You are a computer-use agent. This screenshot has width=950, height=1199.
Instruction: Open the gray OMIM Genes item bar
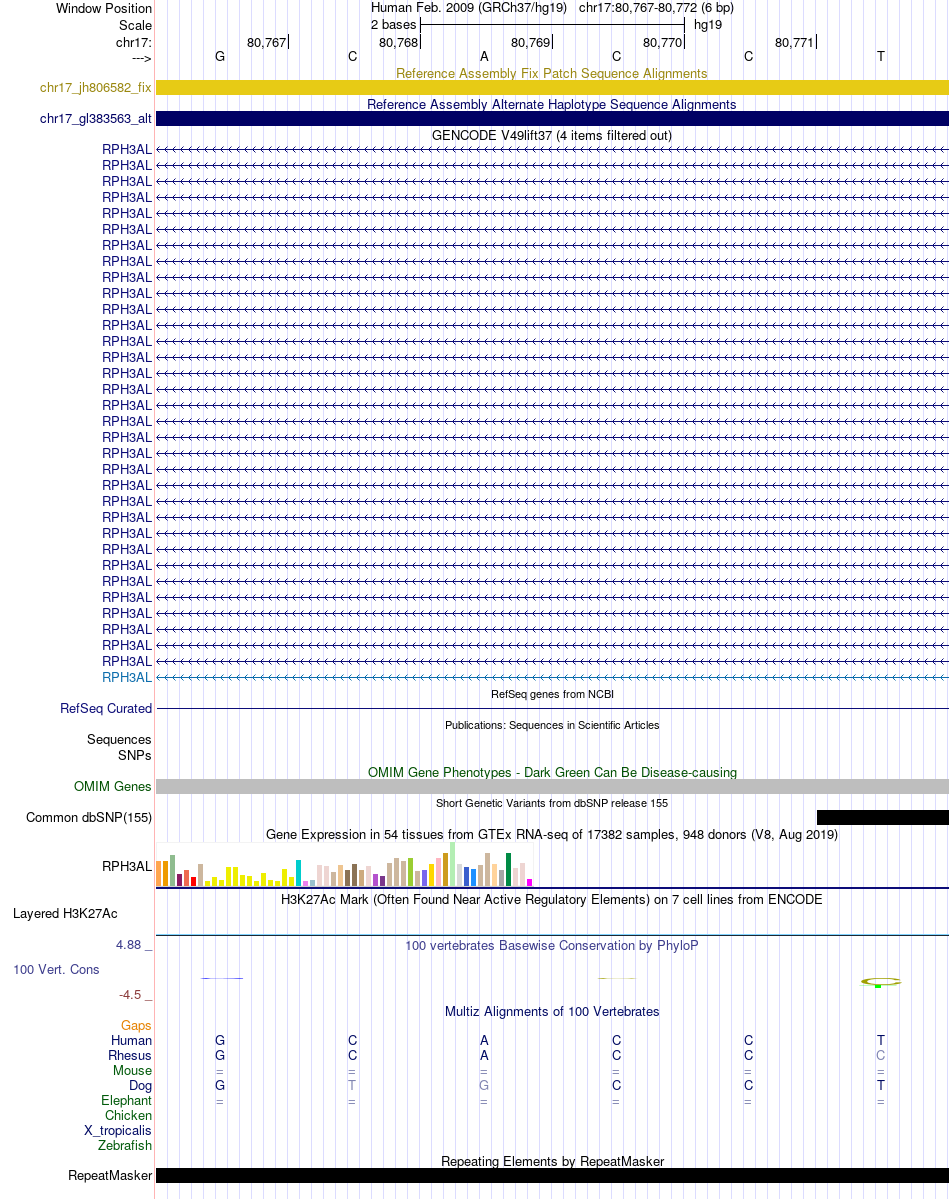[x=552, y=787]
